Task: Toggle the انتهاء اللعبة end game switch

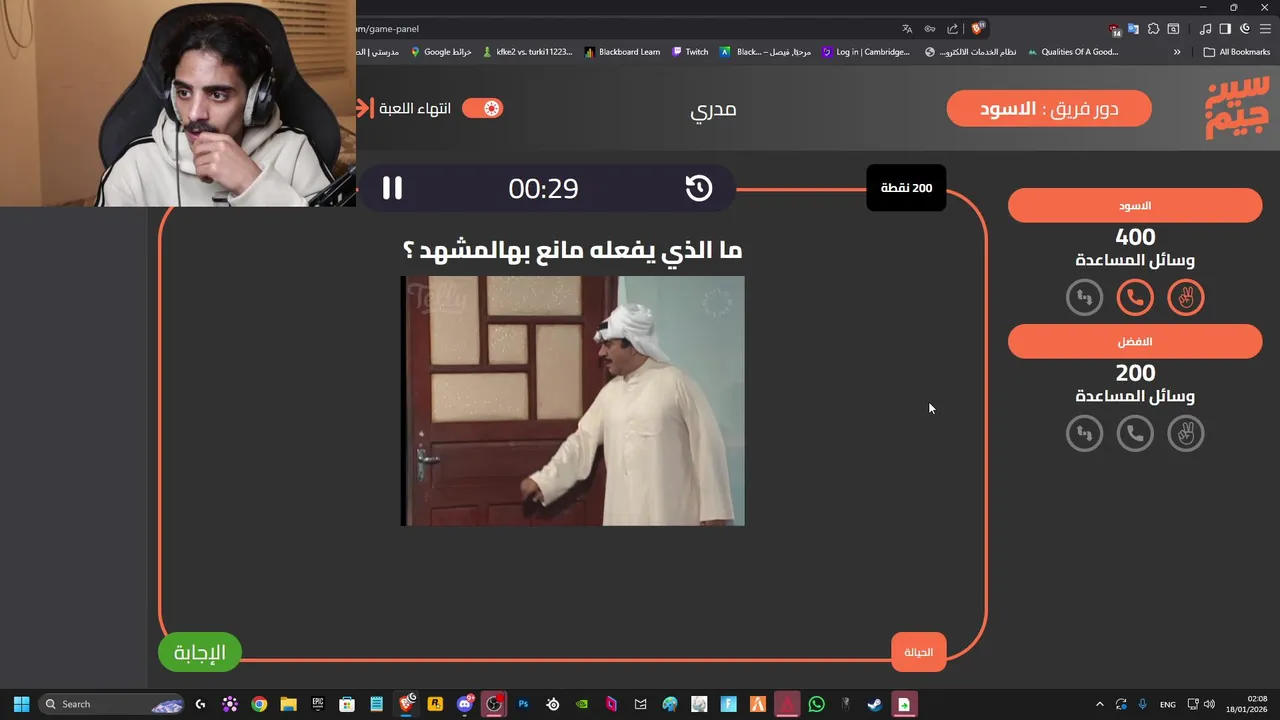Action: pyautogui.click(x=483, y=108)
